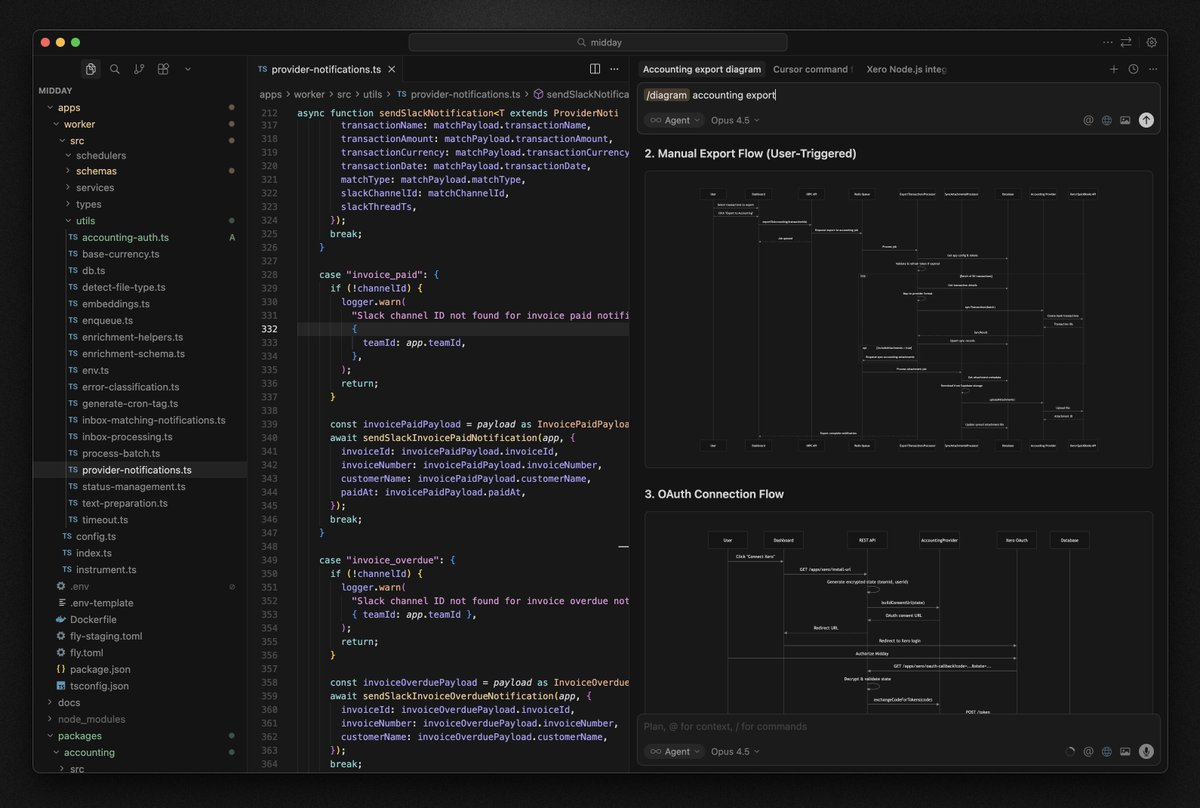Split the editor using the split icon
The width and height of the screenshot is (1200, 808).
pyautogui.click(x=595, y=69)
